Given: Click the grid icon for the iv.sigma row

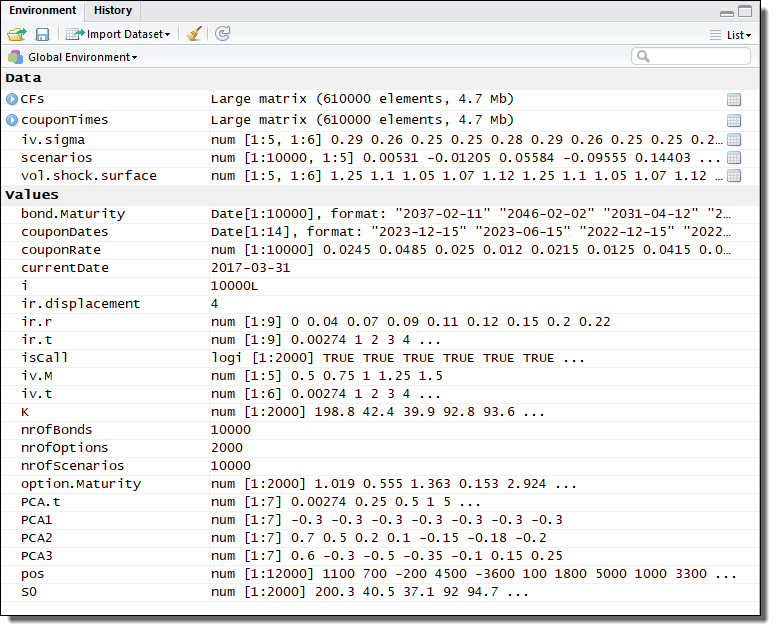Looking at the screenshot, I should 733,139.
